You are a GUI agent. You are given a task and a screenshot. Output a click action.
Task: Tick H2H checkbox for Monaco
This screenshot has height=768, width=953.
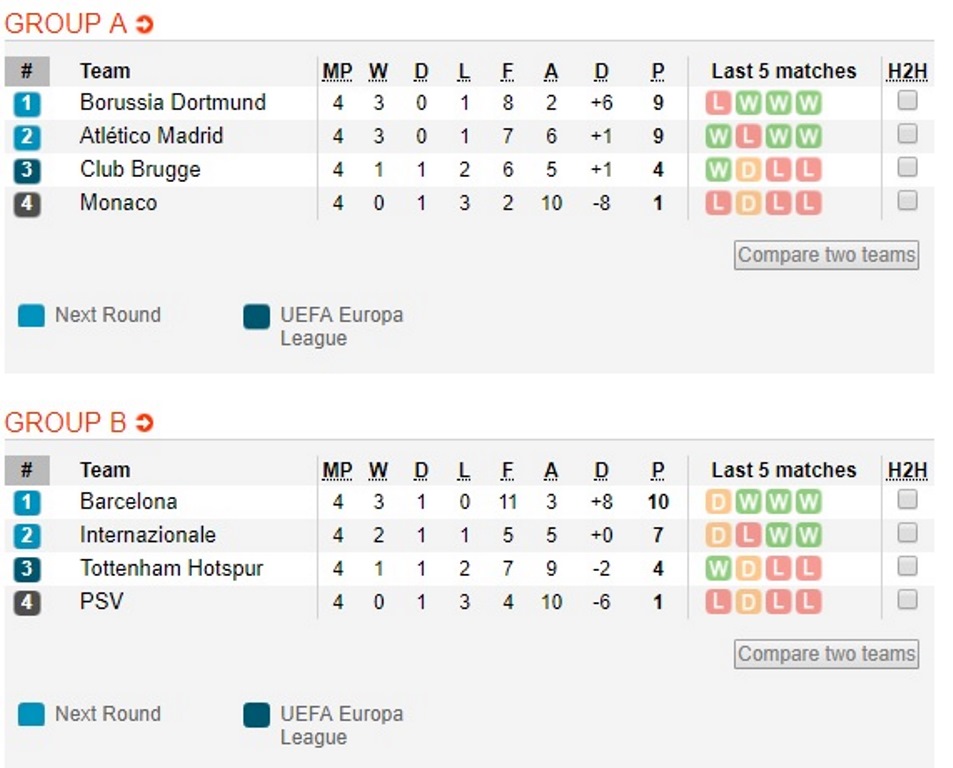pyautogui.click(x=907, y=201)
